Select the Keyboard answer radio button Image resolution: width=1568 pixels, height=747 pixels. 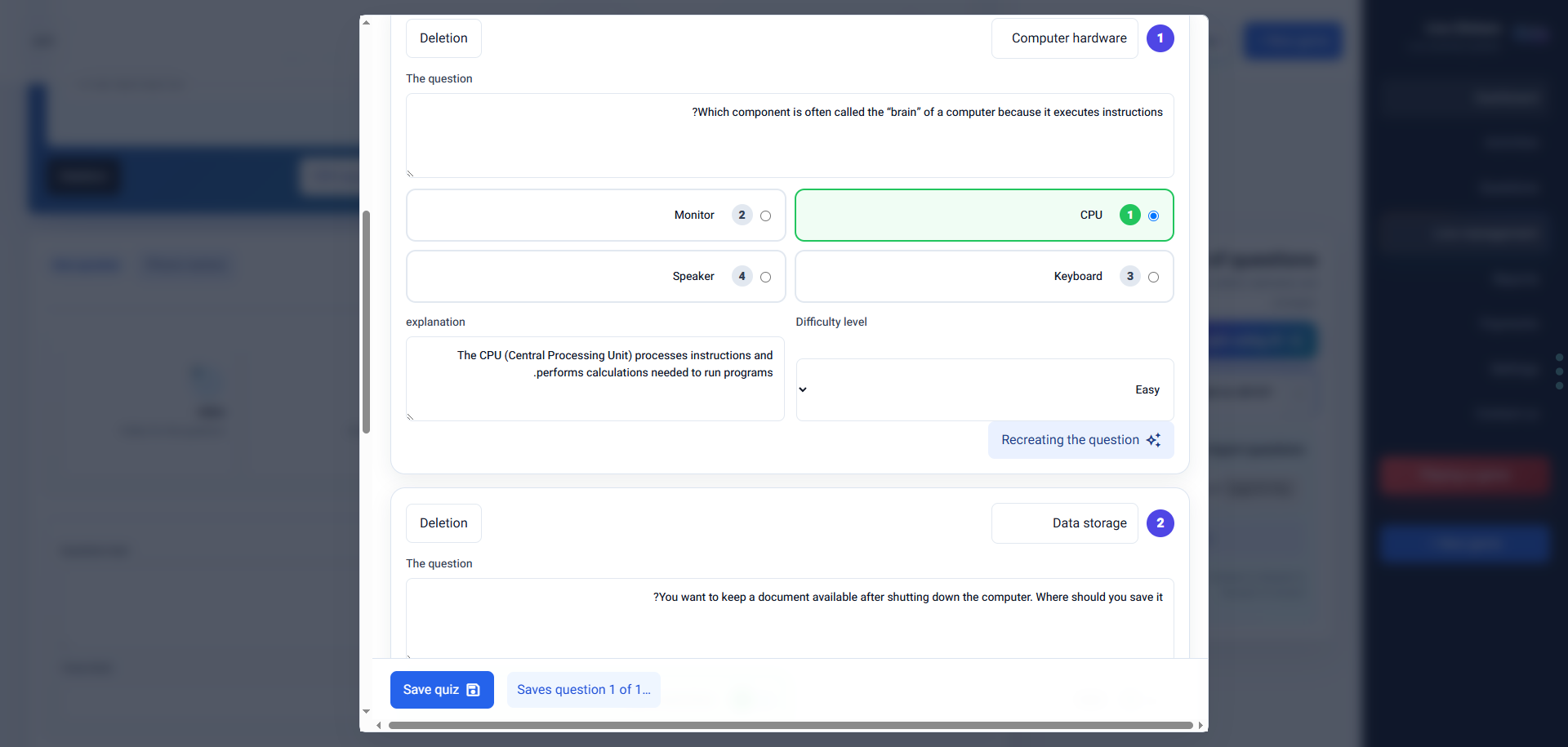coord(1153,278)
